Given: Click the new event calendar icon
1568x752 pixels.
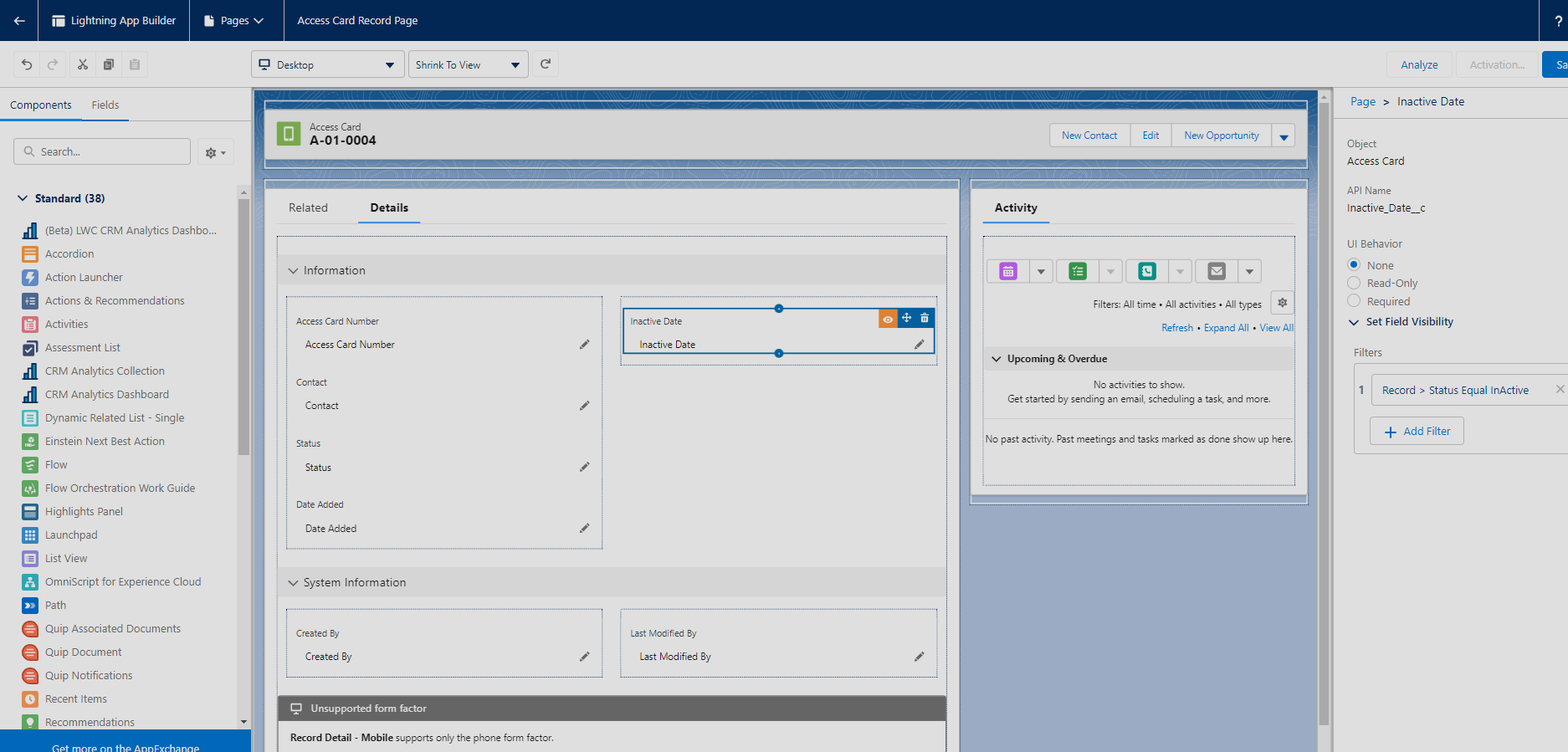Looking at the screenshot, I should (1008, 271).
